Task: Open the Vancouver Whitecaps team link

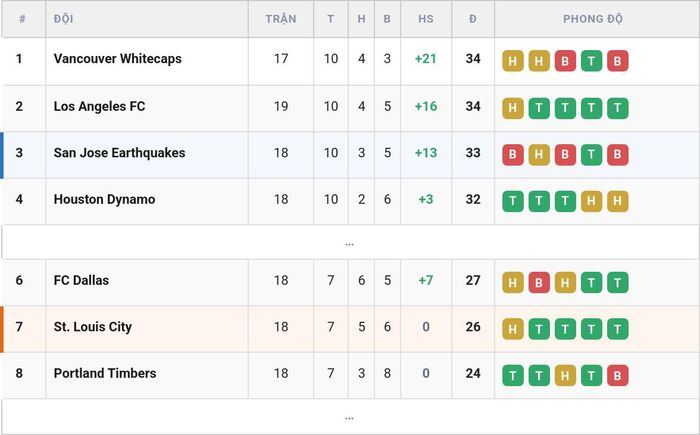Action: pyautogui.click(x=117, y=59)
